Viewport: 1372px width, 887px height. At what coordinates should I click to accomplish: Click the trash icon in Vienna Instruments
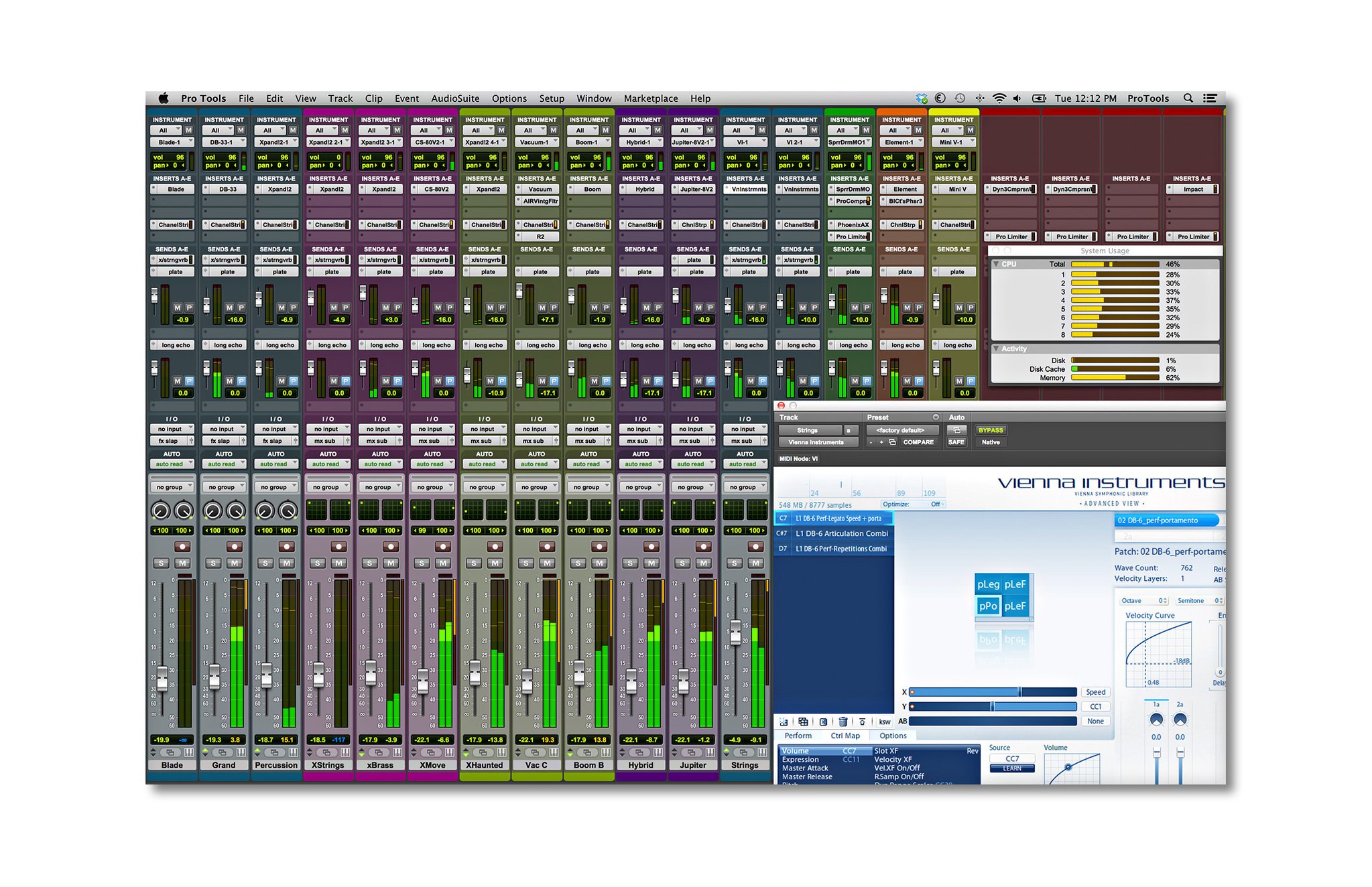pos(843,722)
